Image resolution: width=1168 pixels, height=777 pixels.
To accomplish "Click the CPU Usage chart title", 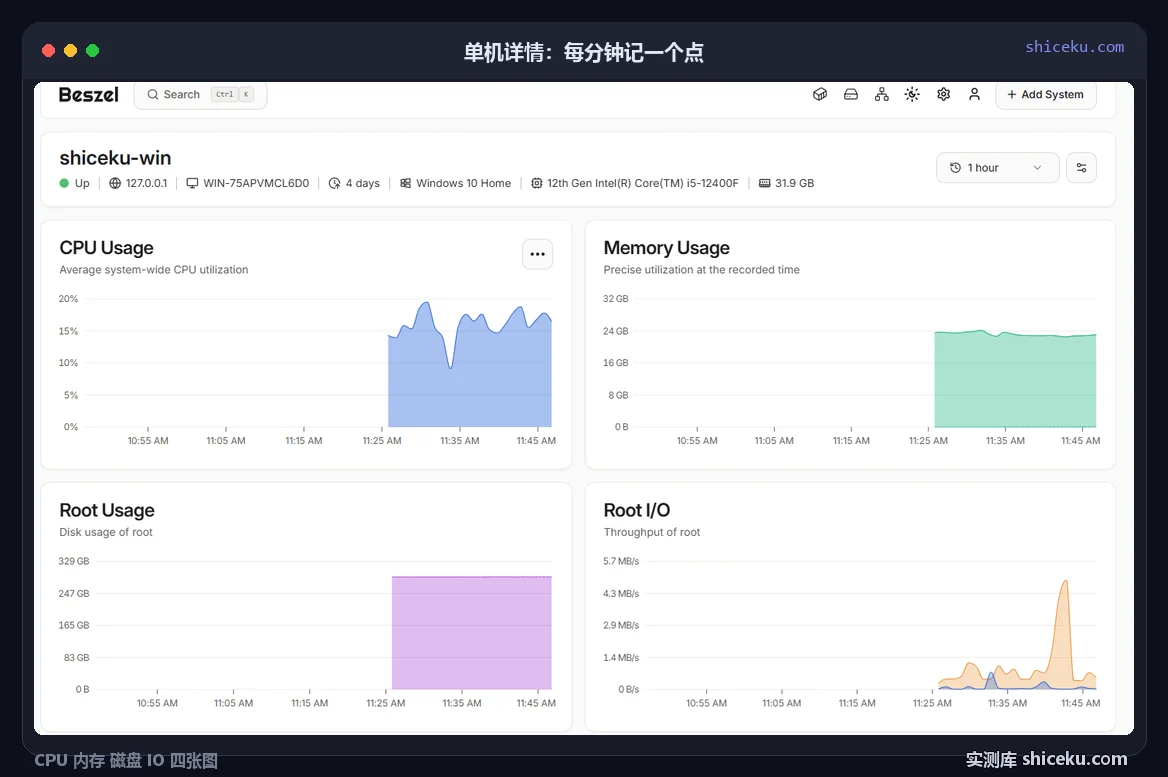I will point(107,247).
